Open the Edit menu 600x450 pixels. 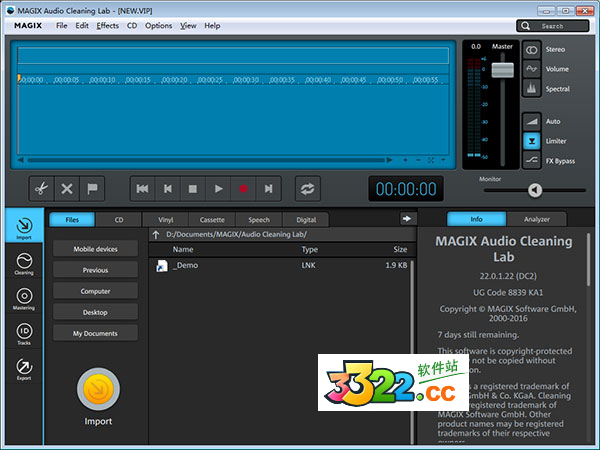pos(82,26)
